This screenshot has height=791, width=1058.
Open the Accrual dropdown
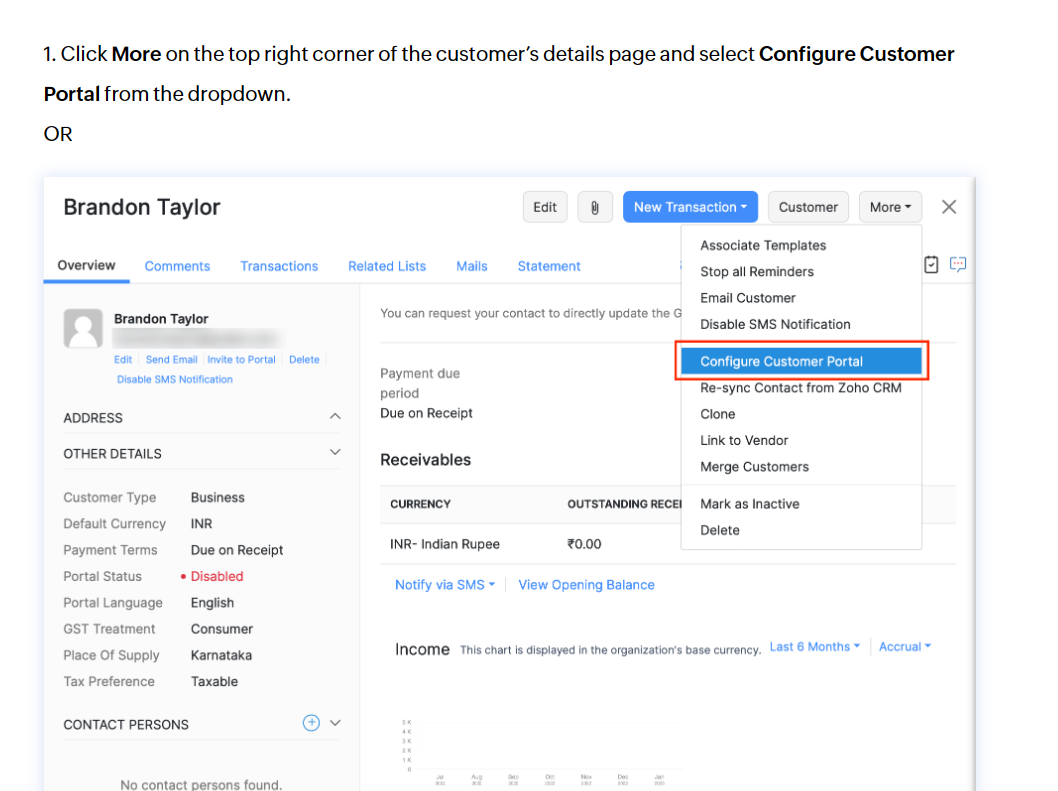(904, 647)
